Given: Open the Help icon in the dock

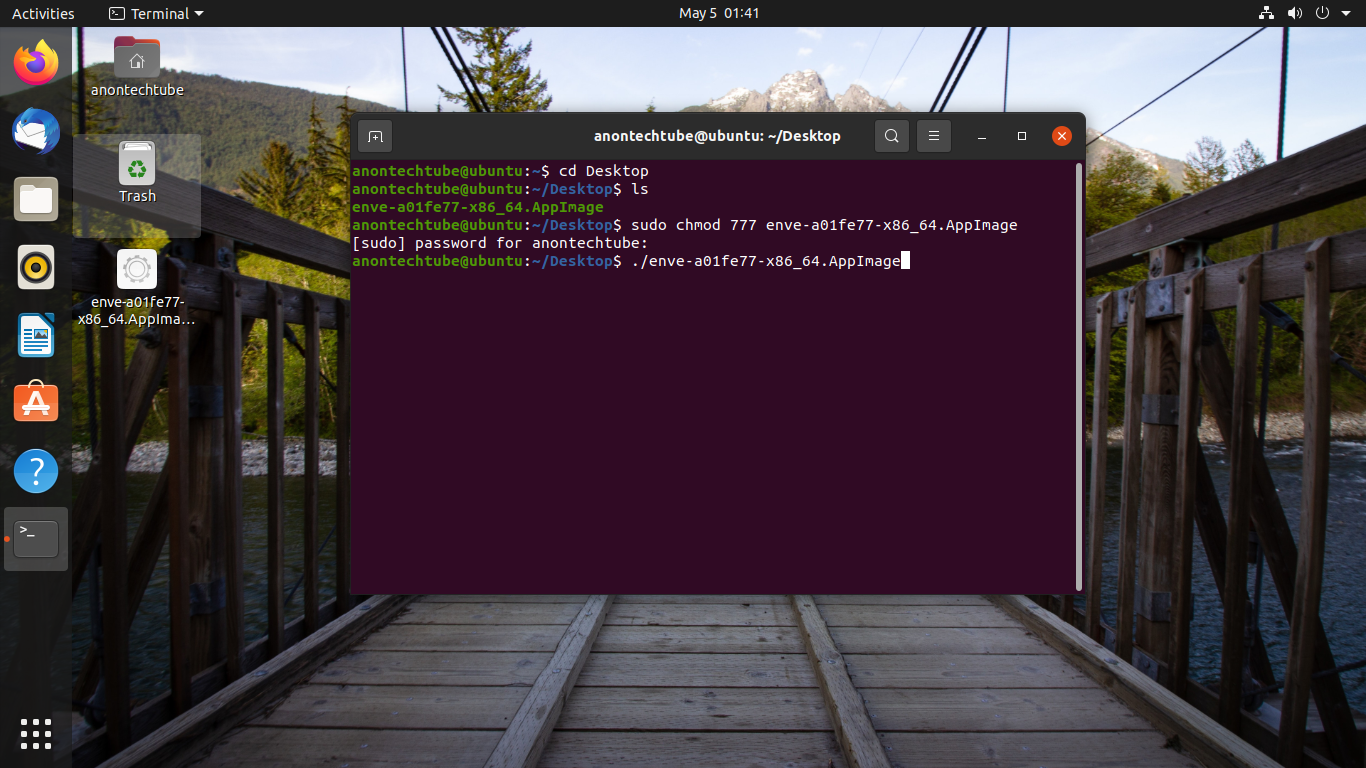Looking at the screenshot, I should coord(36,470).
